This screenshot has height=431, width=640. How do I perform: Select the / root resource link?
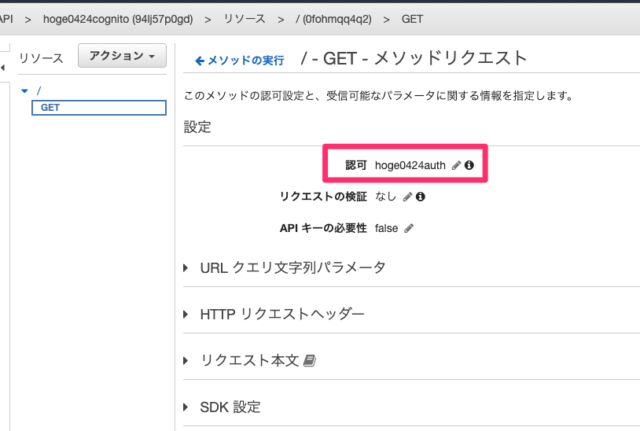39,91
